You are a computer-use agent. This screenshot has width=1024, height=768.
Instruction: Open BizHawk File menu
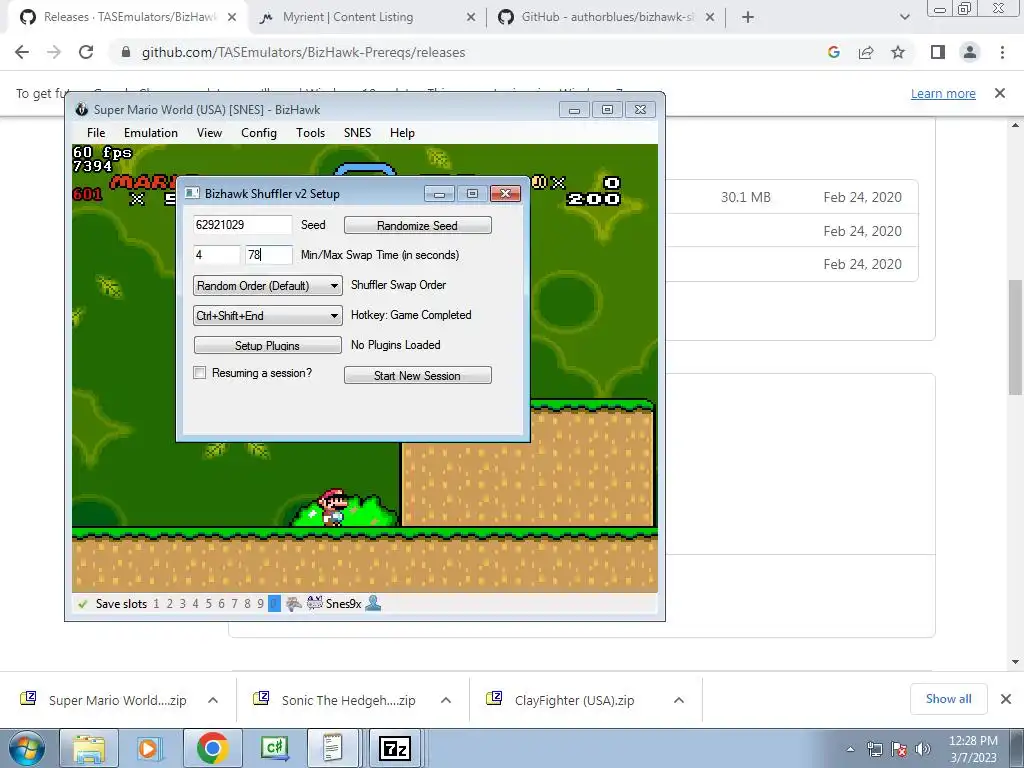(x=96, y=133)
